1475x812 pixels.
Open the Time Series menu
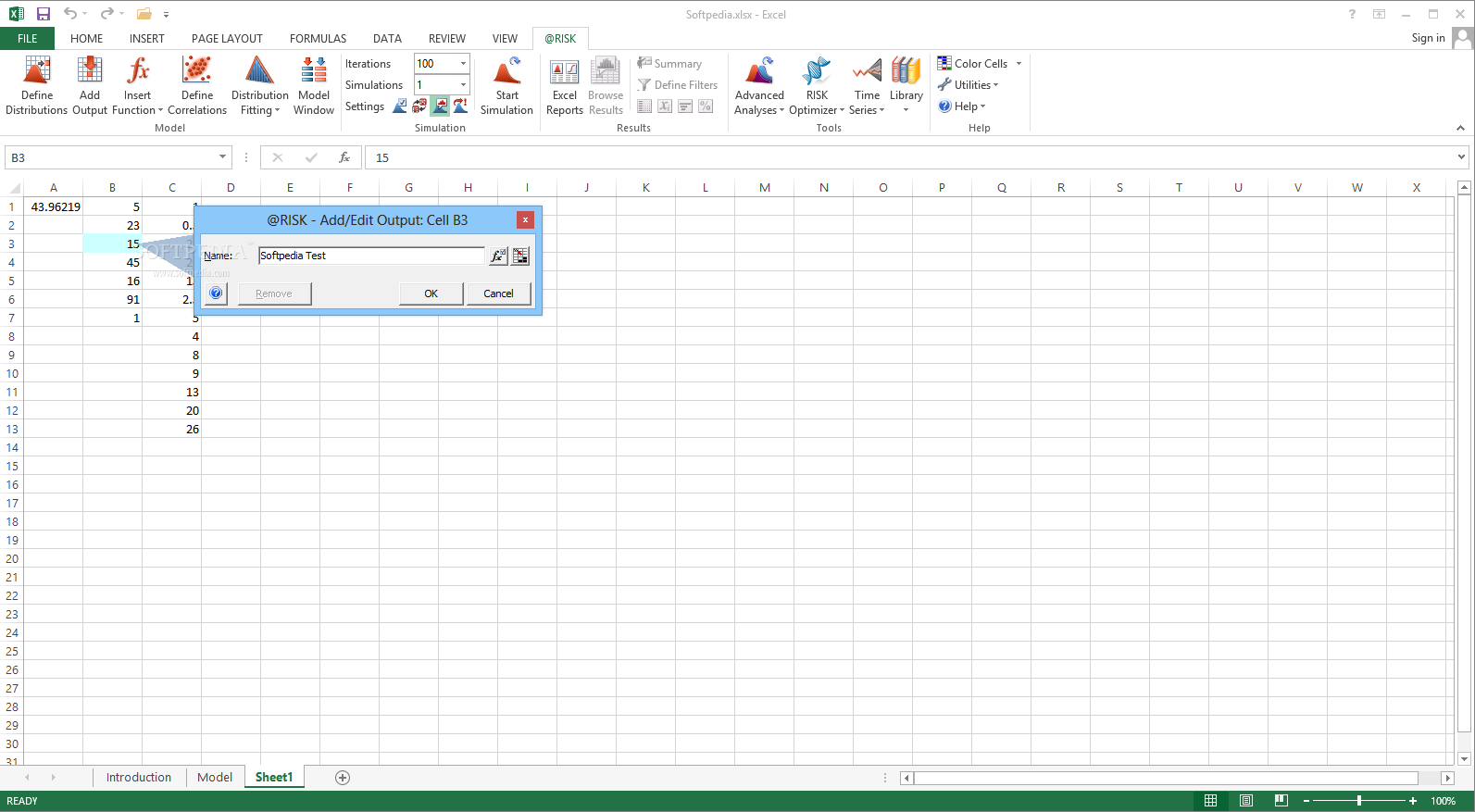pyautogui.click(x=867, y=85)
